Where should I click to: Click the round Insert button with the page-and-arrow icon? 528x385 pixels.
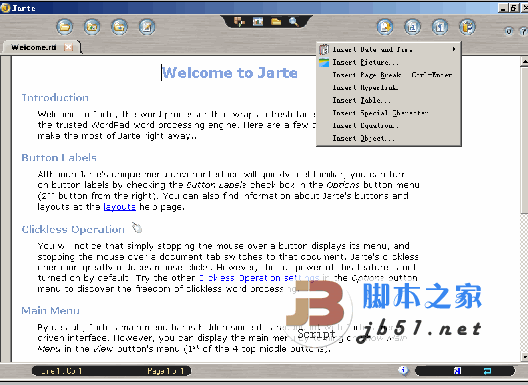pyautogui.click(x=385, y=27)
